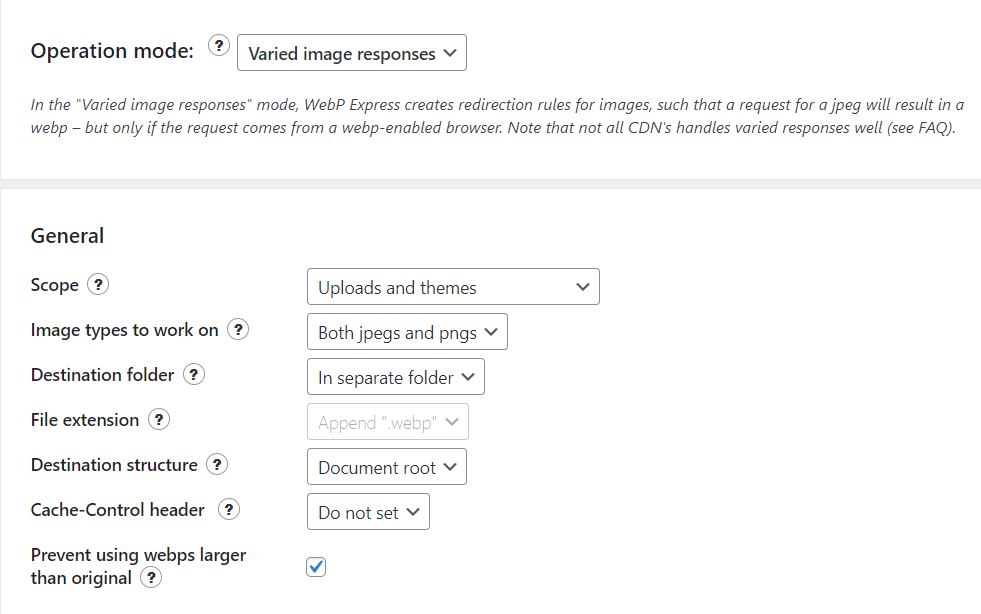Open the 'Document root' structure dropdown
The width and height of the screenshot is (981, 614).
click(386, 467)
